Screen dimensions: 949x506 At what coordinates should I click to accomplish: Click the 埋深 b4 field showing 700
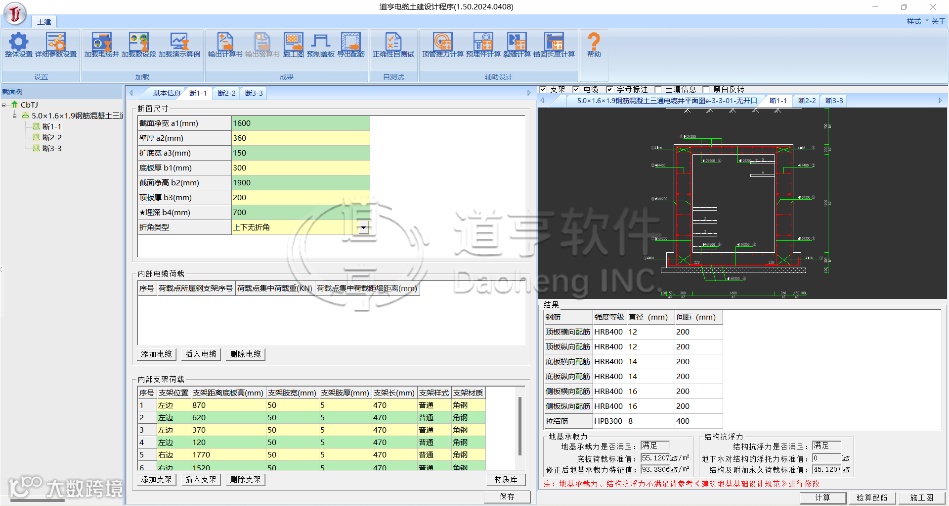coord(300,212)
